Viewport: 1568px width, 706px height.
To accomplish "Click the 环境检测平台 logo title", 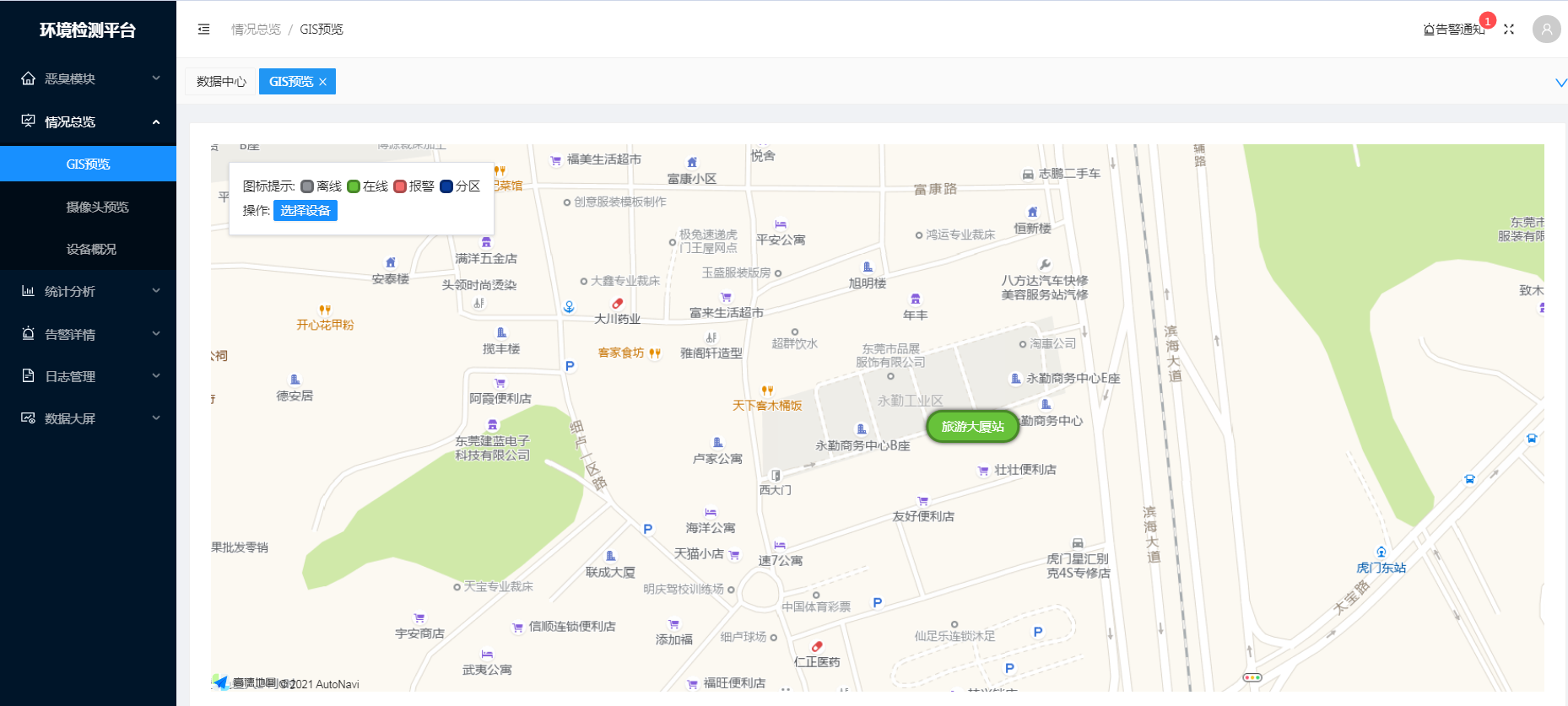I will click(x=88, y=30).
